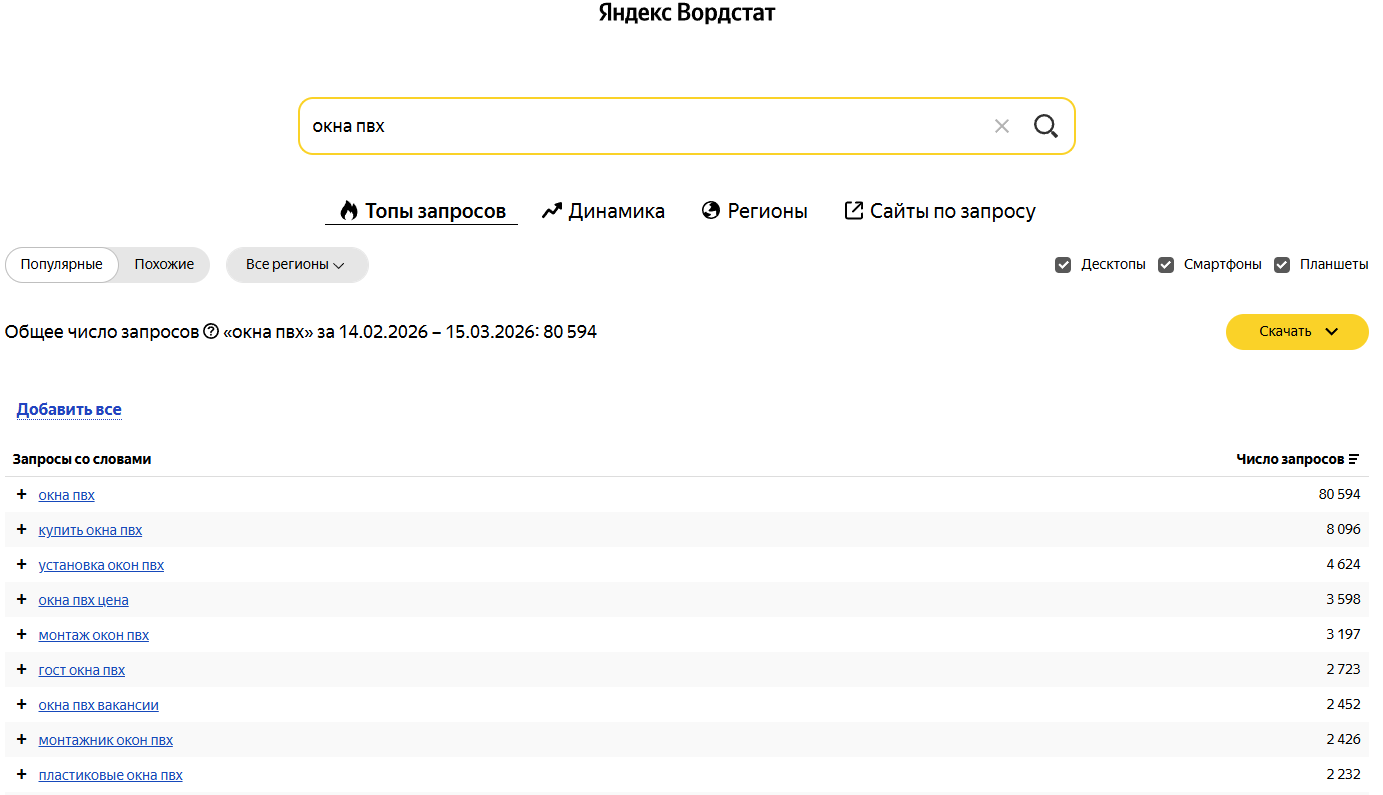
Task: Open the 'окна пвх' query link
Action: 67,495
